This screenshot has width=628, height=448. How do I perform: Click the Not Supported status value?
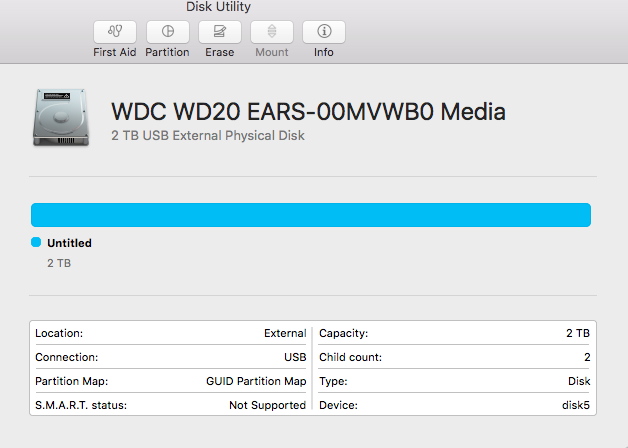tap(268, 405)
